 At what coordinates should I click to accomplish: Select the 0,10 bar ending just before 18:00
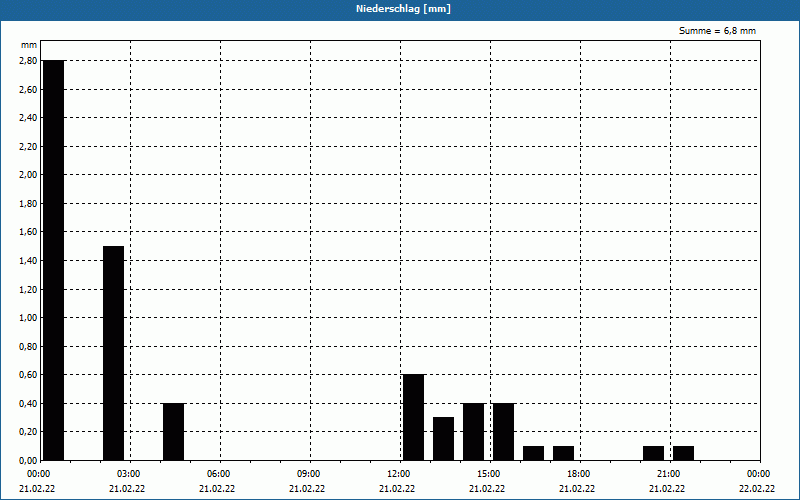click(x=563, y=453)
